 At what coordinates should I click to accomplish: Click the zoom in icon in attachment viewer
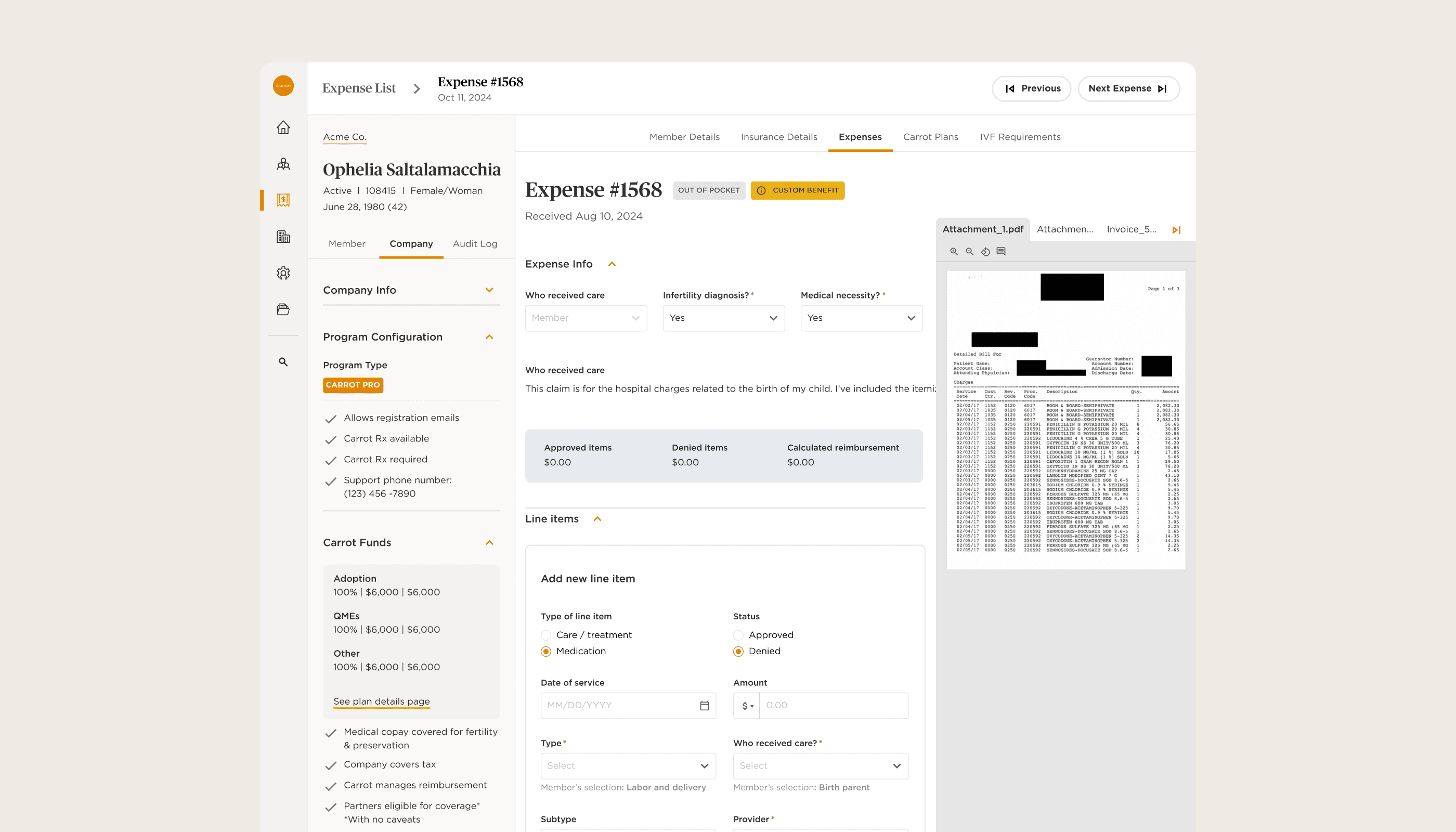pyautogui.click(x=954, y=252)
